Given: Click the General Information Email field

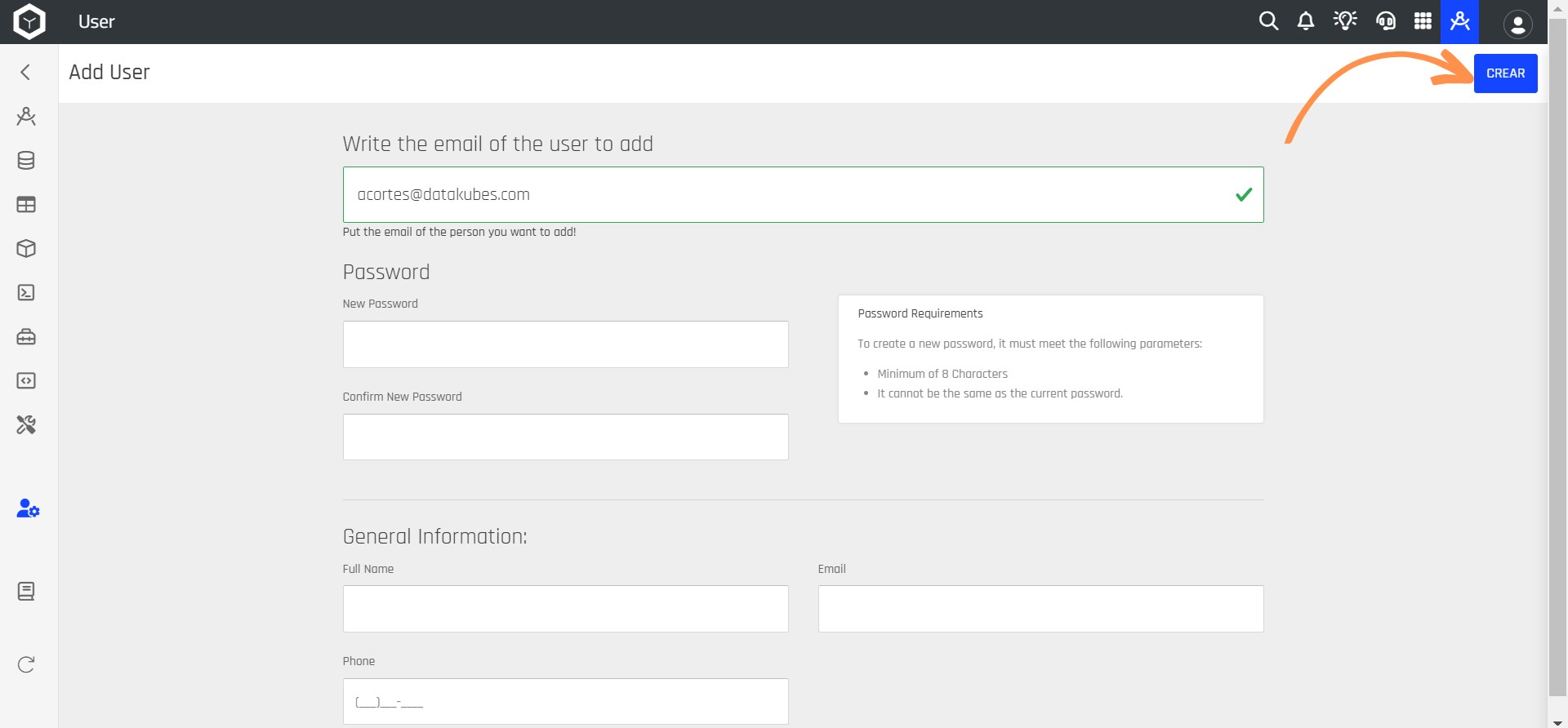Looking at the screenshot, I should (x=1040, y=609).
